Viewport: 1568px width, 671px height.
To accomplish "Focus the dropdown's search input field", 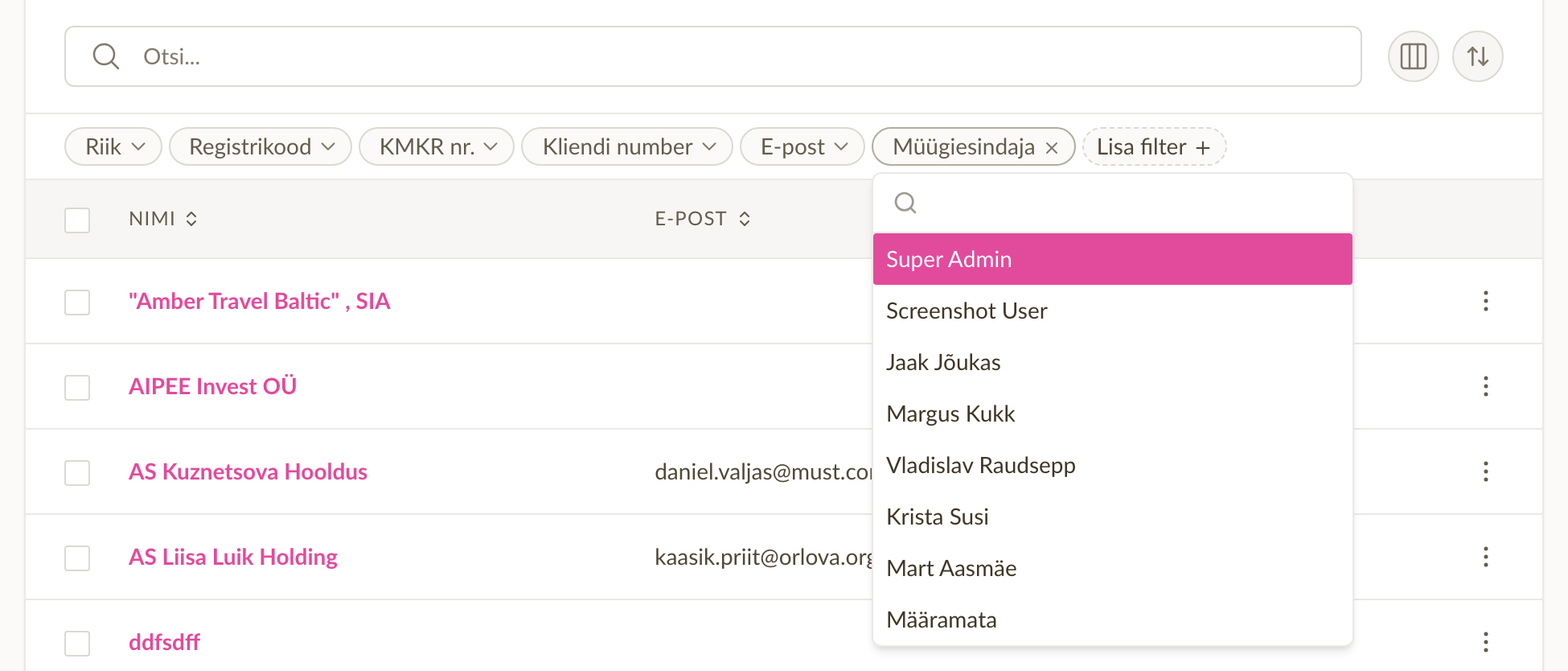I will click(1113, 203).
